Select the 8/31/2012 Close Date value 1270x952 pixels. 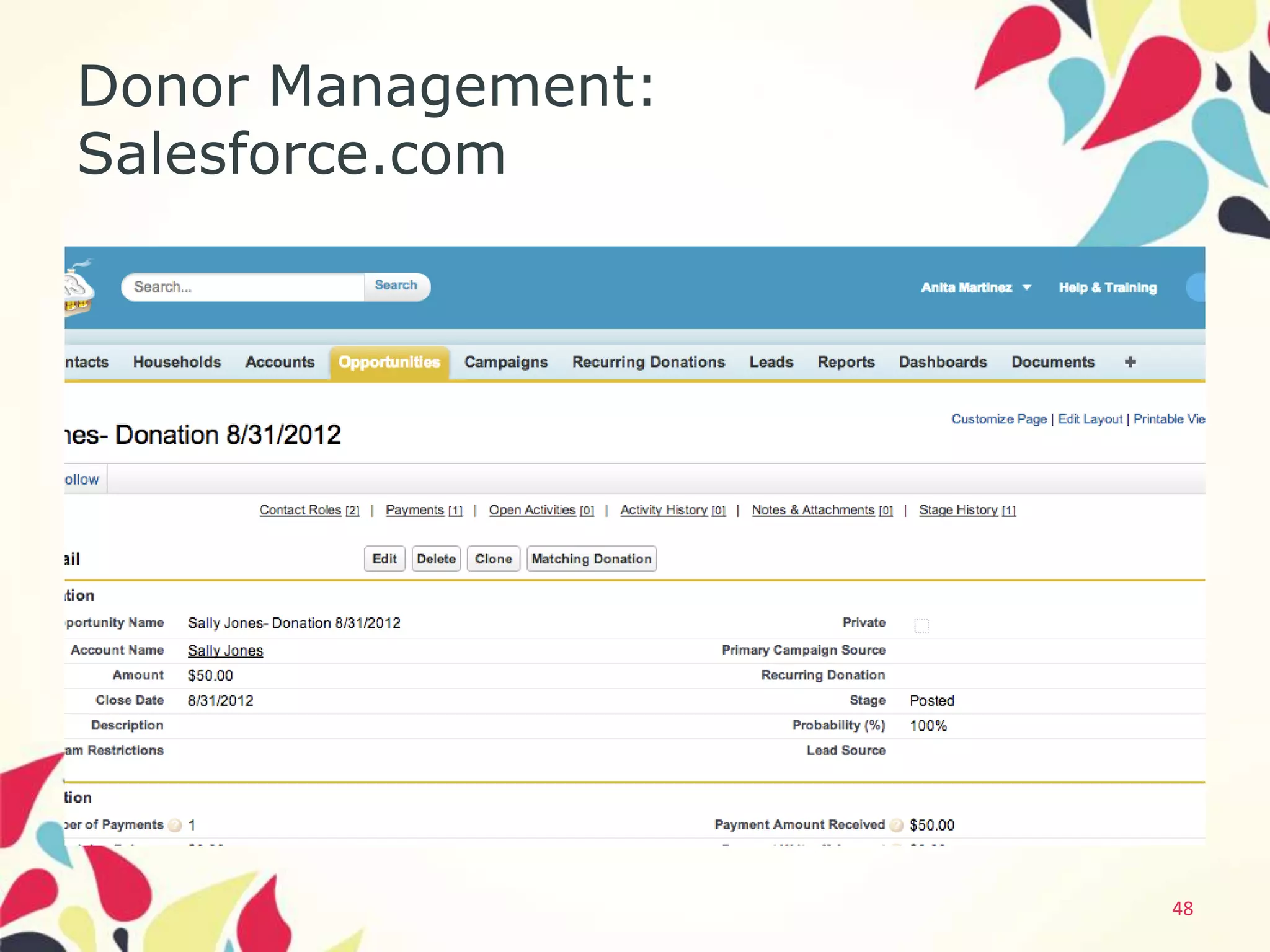(x=221, y=701)
